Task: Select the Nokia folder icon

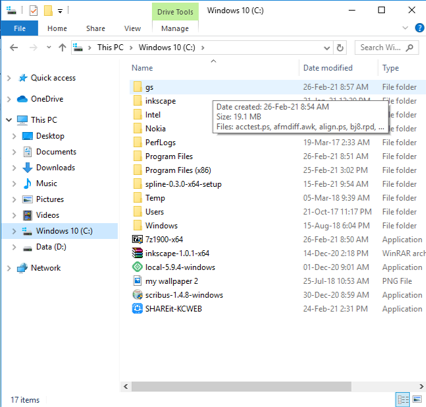Action: (137, 128)
